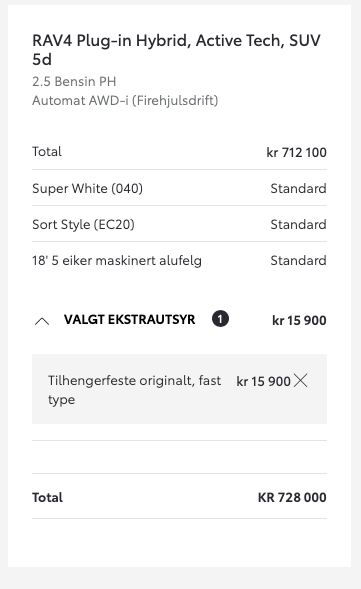Viewport: 361px width, 589px height.
Task: Click the Tilhengerfeste originalt, fast type text
Action: tap(134, 390)
